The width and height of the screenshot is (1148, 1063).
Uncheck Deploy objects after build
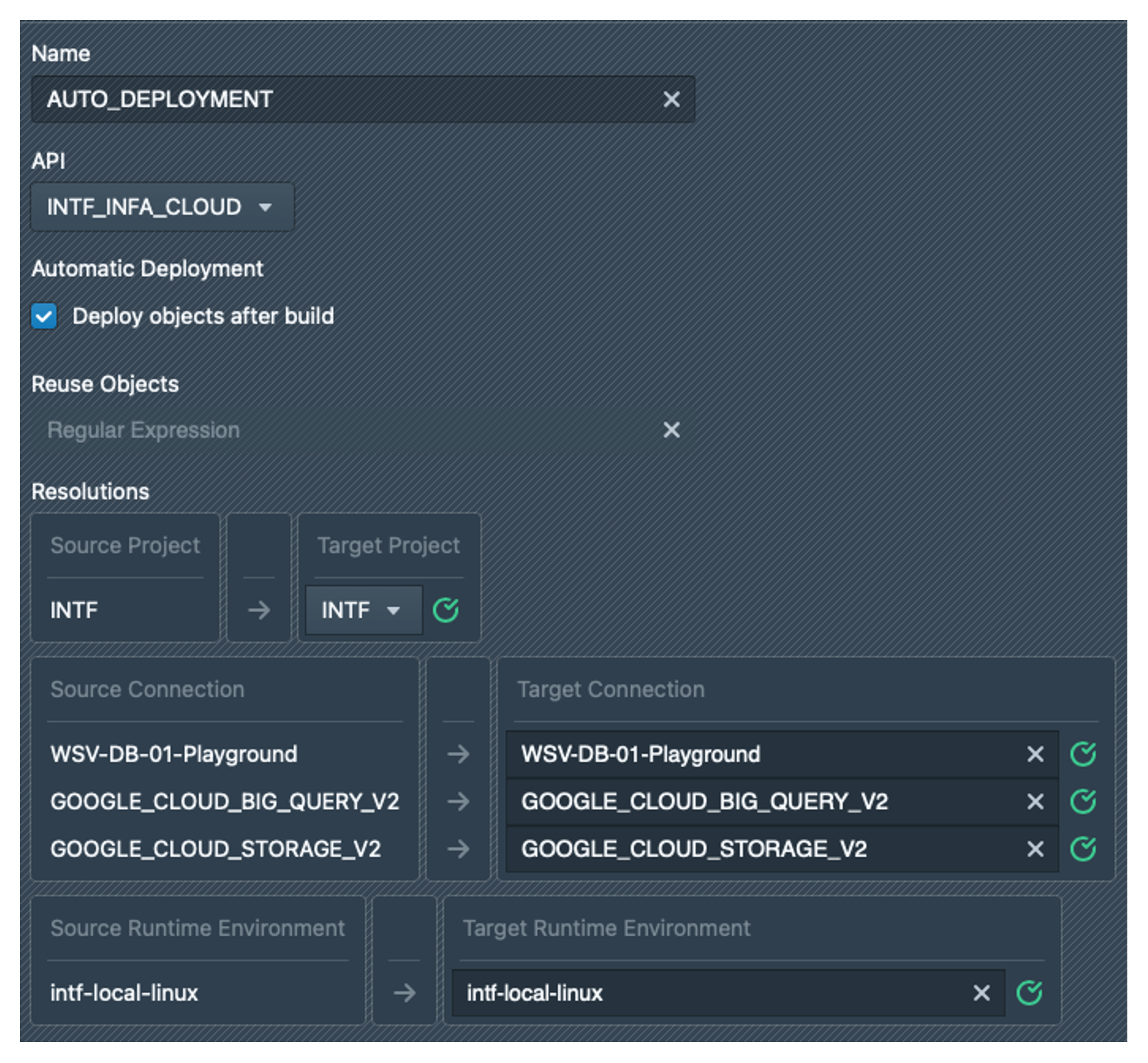tap(44, 316)
